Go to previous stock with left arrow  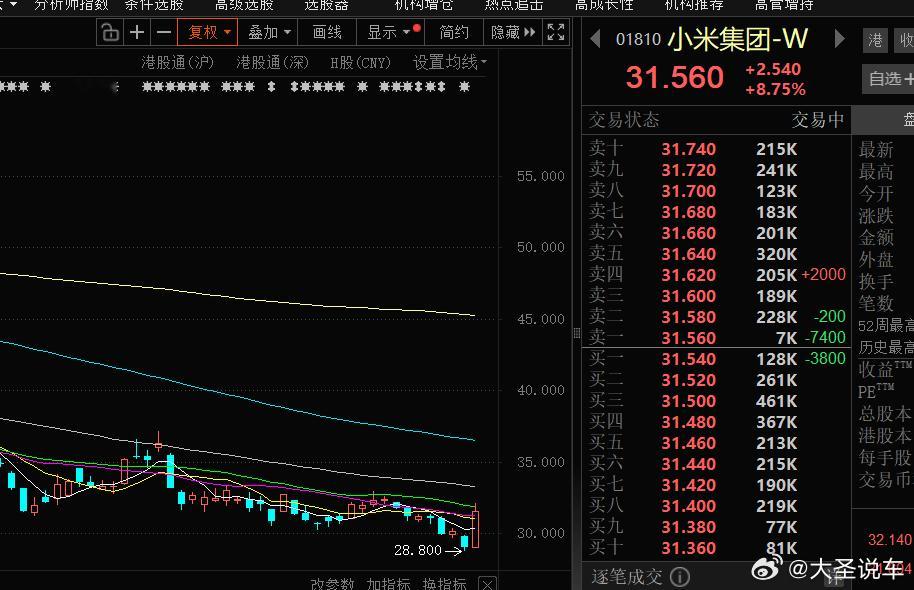coord(595,39)
